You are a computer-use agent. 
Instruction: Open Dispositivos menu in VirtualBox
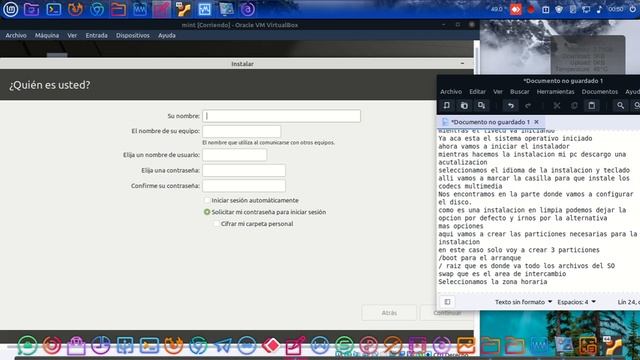pyautogui.click(x=133, y=36)
